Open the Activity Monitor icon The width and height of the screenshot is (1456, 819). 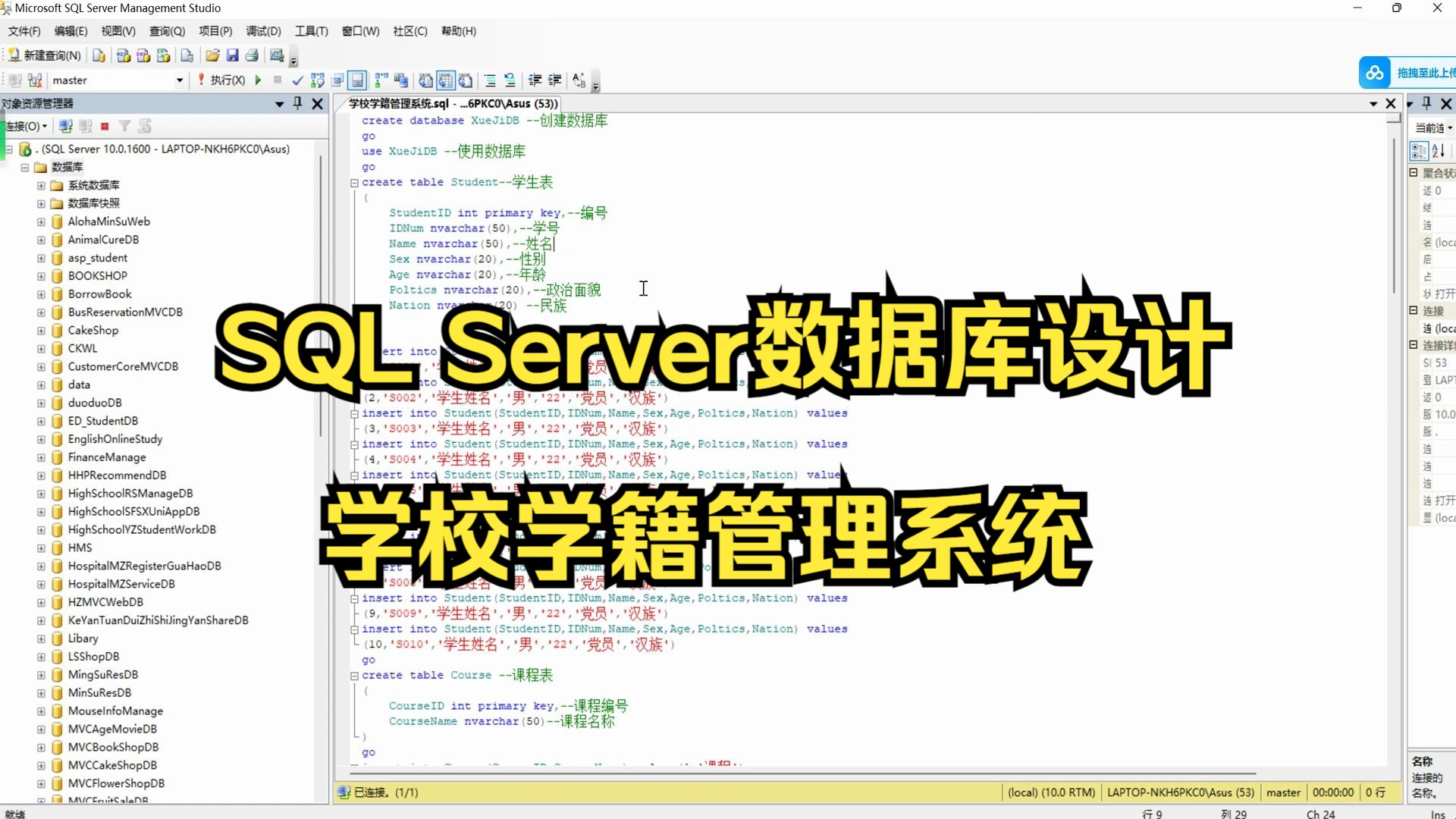coord(277,55)
